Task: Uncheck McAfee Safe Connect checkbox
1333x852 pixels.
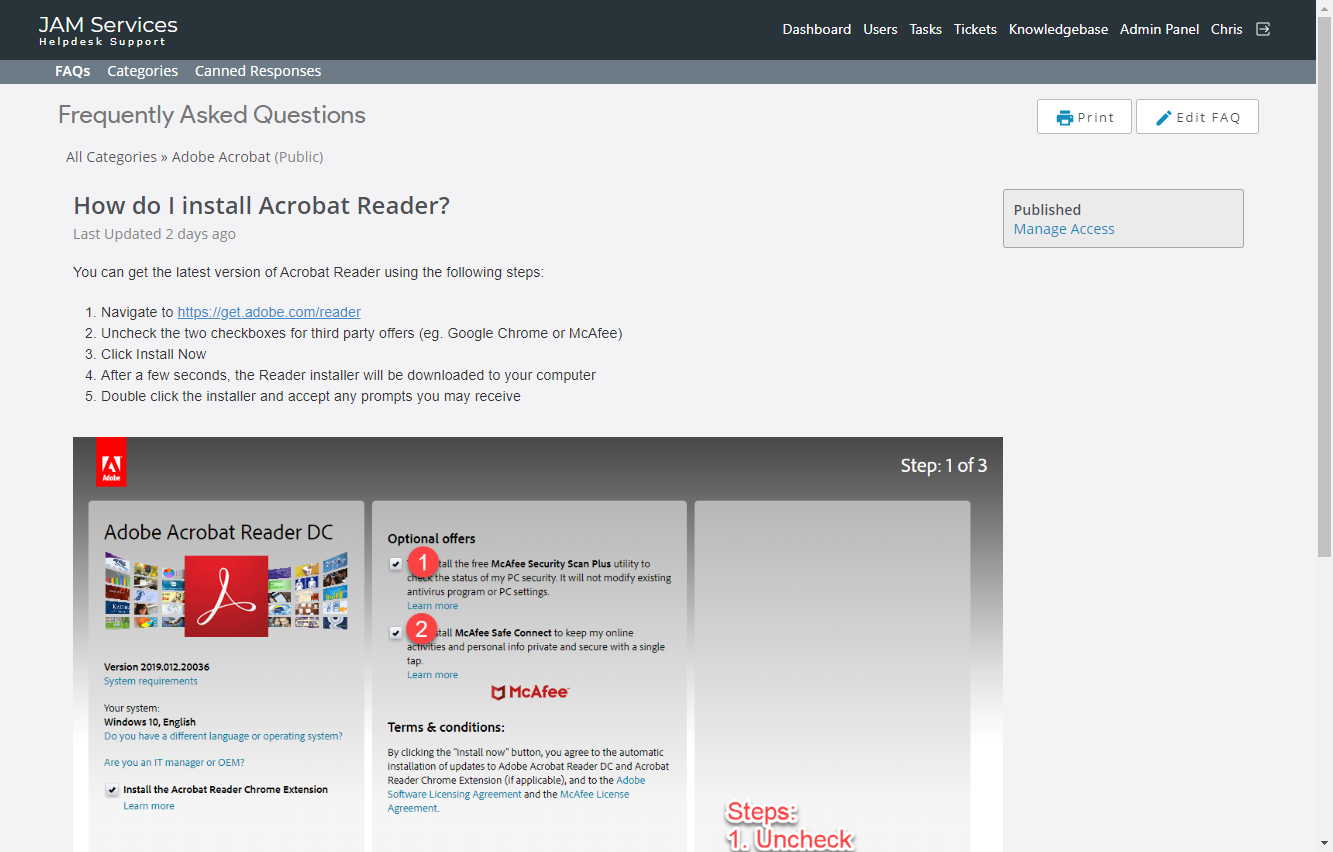Action: 396,633
